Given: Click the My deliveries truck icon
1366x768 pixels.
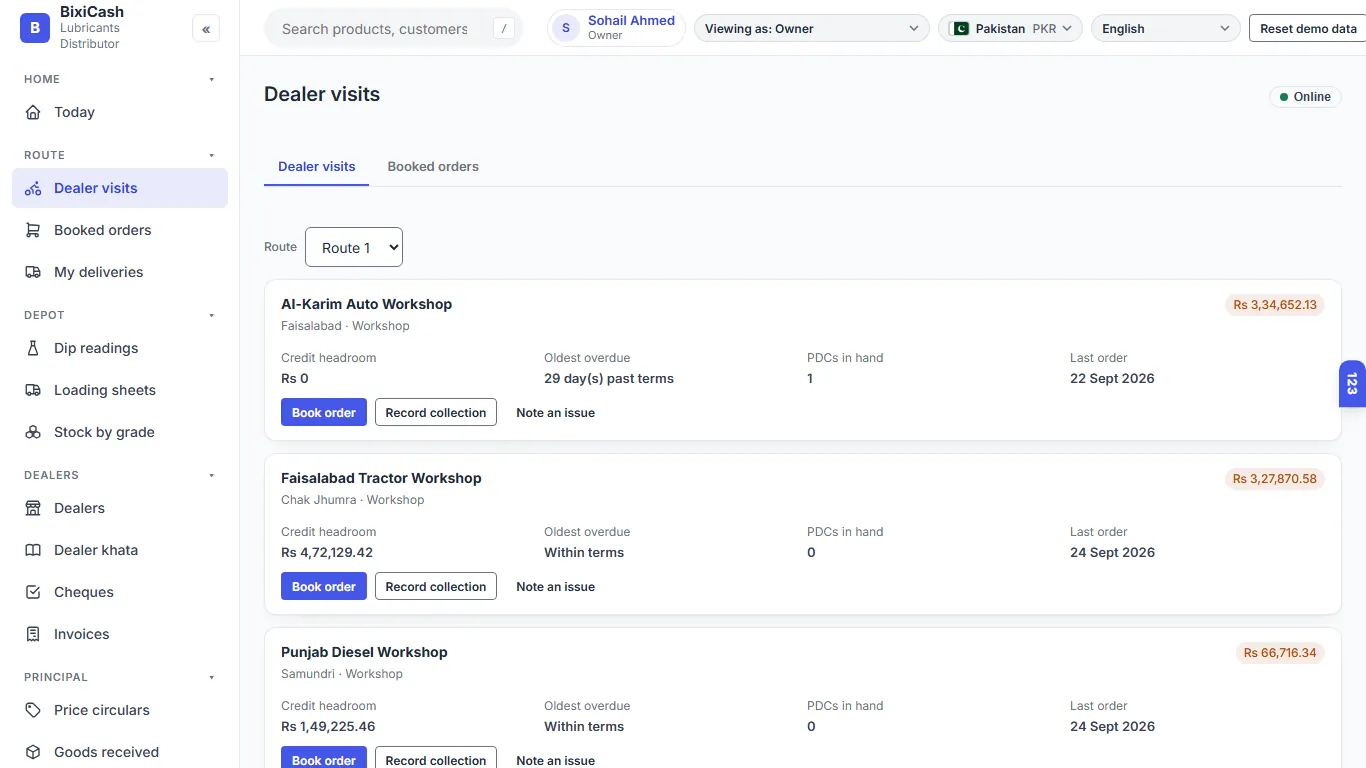Looking at the screenshot, I should [x=33, y=272].
